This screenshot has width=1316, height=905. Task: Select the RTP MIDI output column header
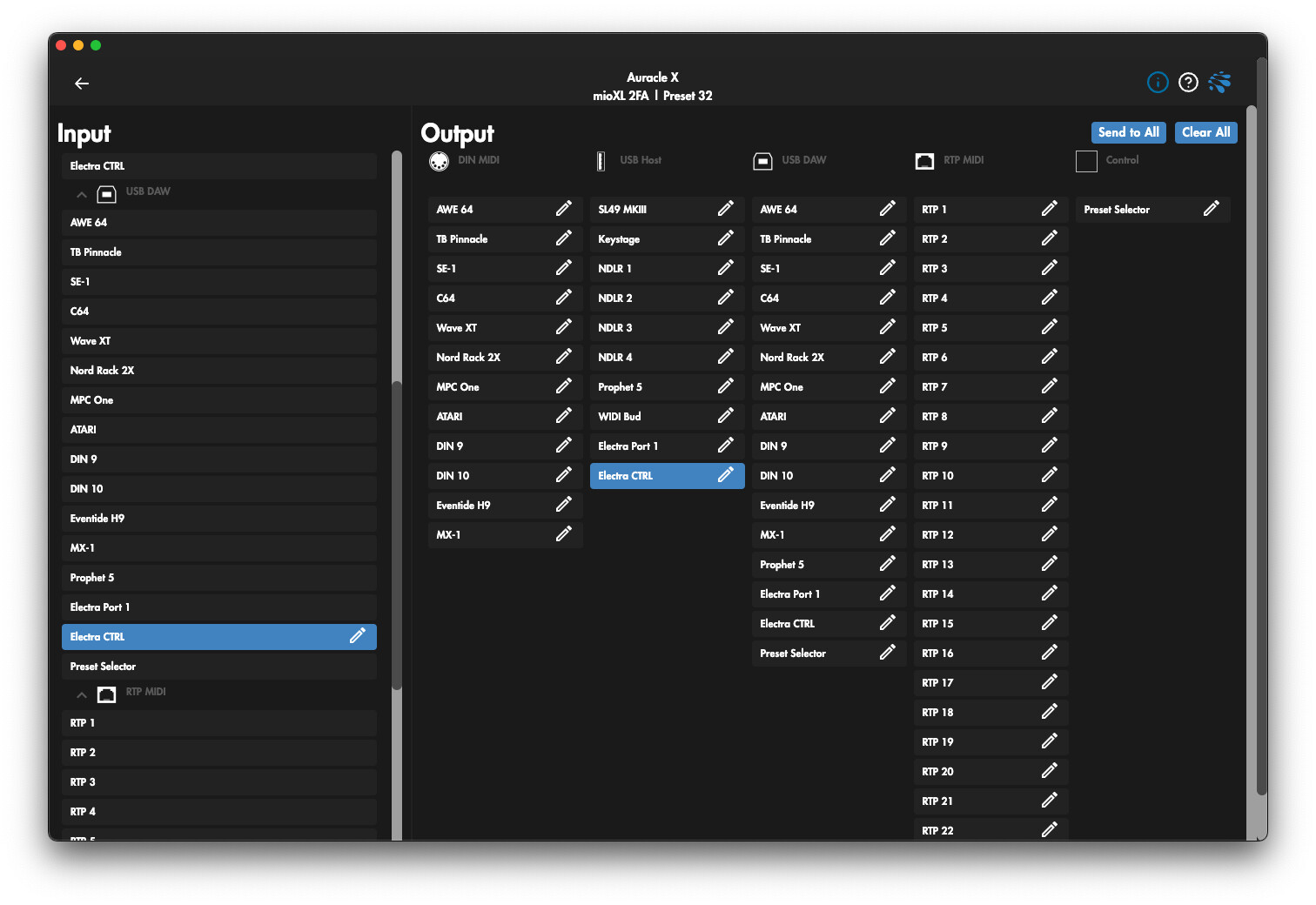950,161
